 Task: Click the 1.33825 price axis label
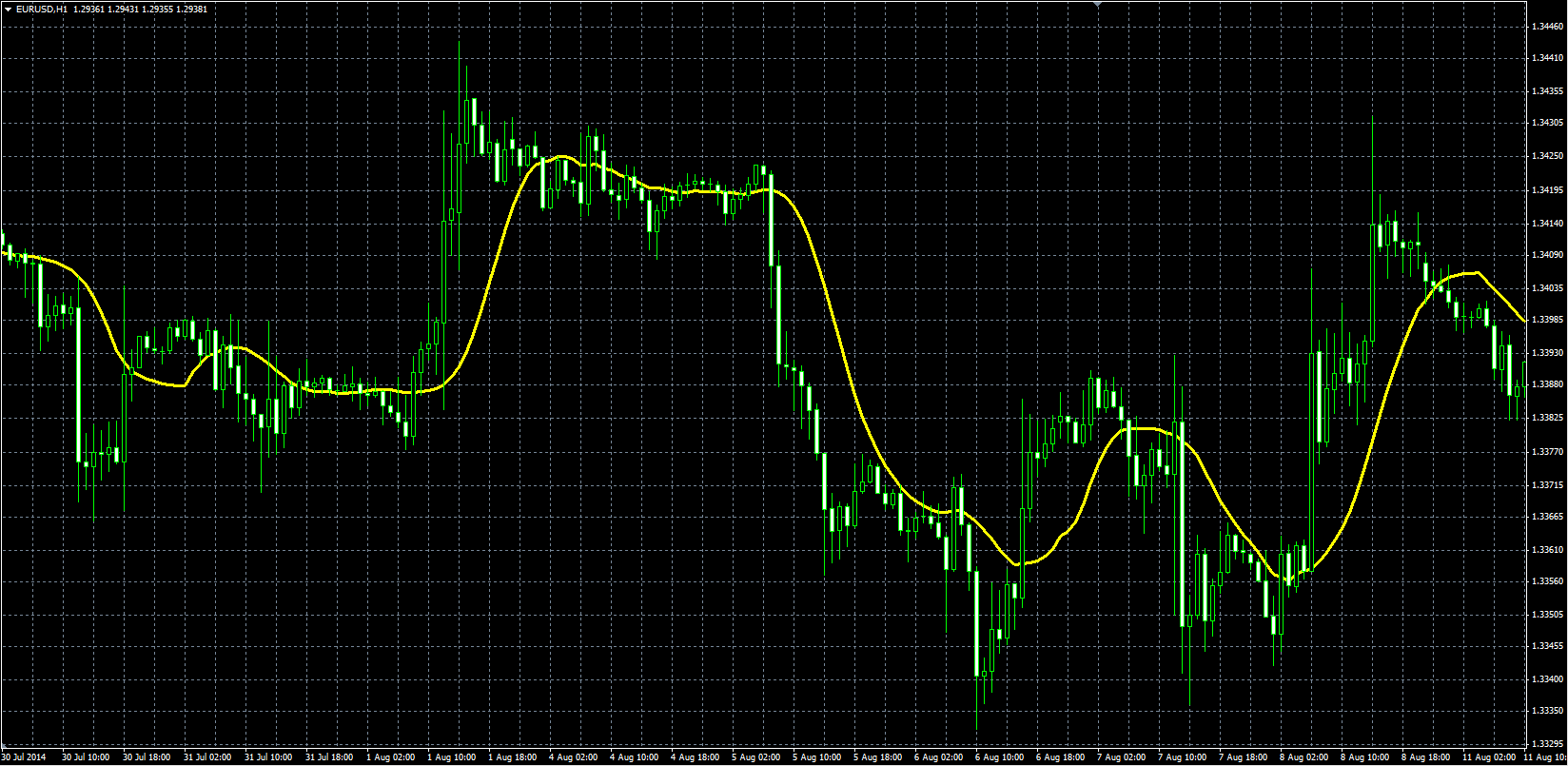point(1548,418)
